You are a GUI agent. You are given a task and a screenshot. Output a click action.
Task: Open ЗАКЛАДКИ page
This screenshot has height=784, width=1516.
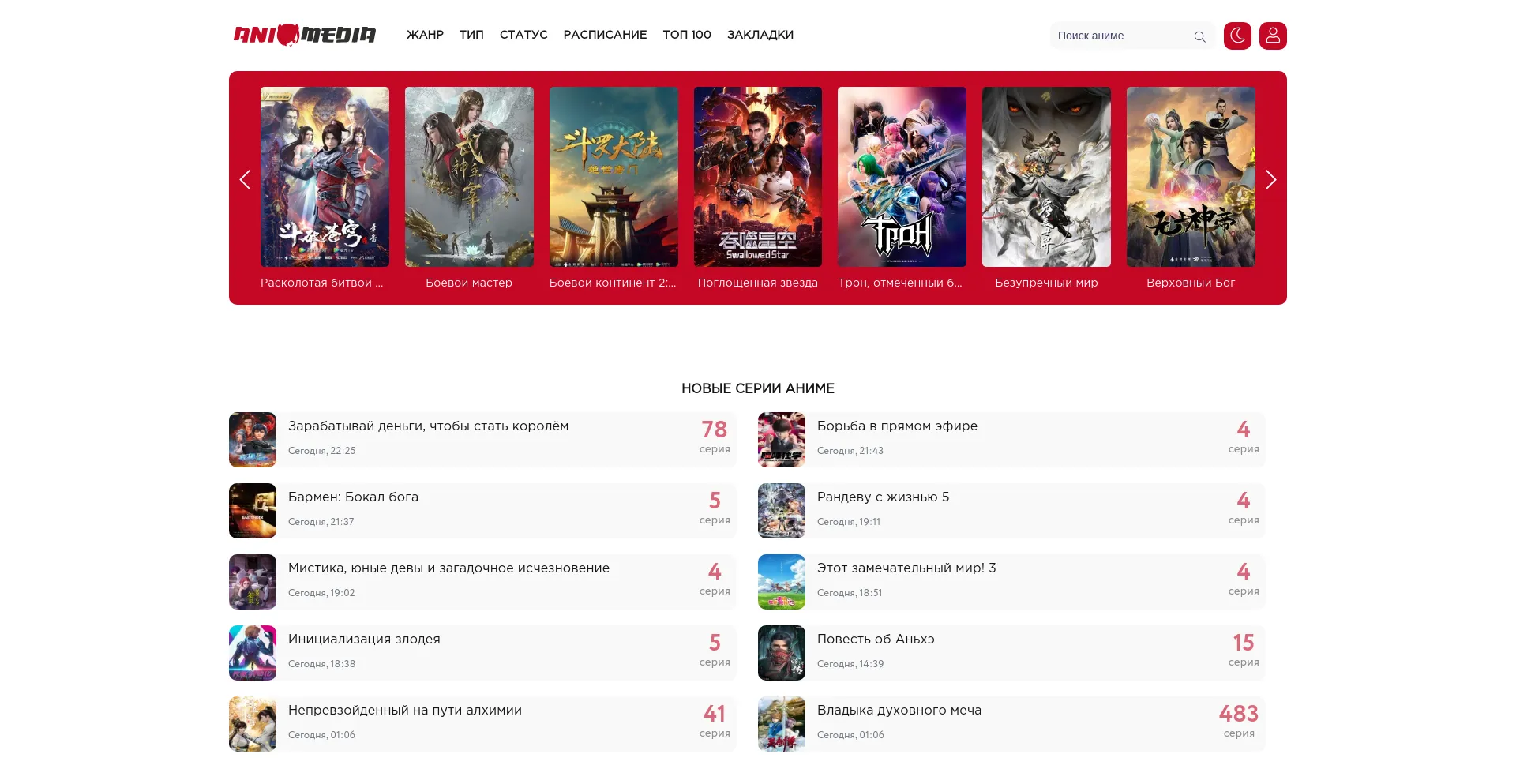coord(760,35)
